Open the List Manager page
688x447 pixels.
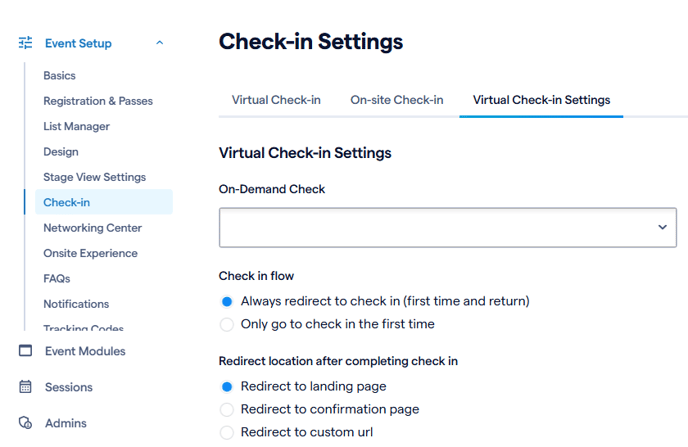point(76,126)
